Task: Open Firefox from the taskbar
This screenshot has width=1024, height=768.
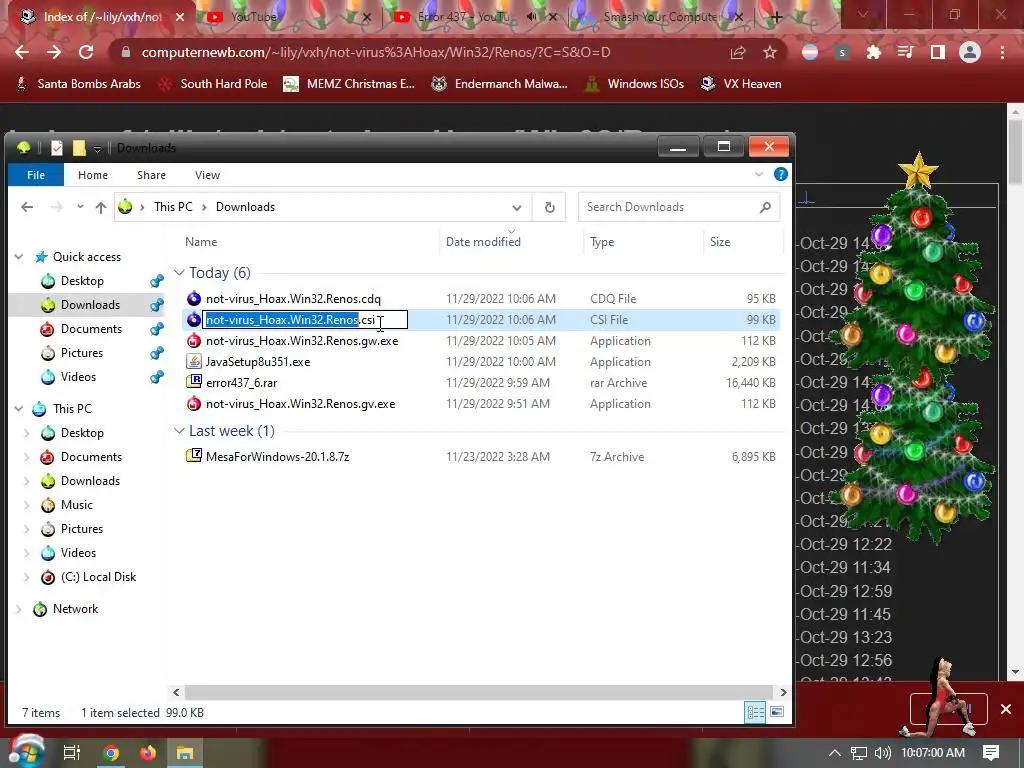Action: pos(148,753)
